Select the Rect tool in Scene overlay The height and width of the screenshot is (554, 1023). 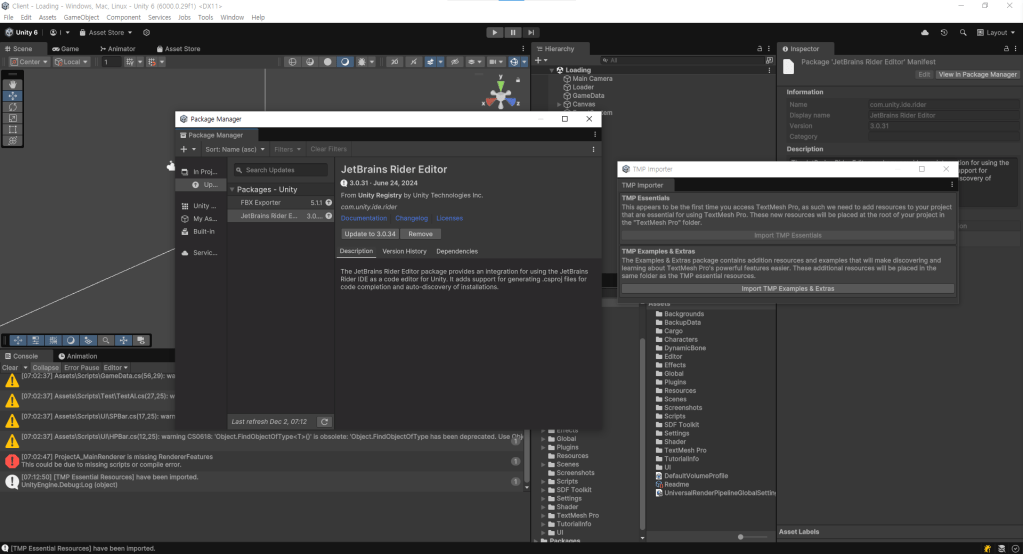tap(13, 129)
